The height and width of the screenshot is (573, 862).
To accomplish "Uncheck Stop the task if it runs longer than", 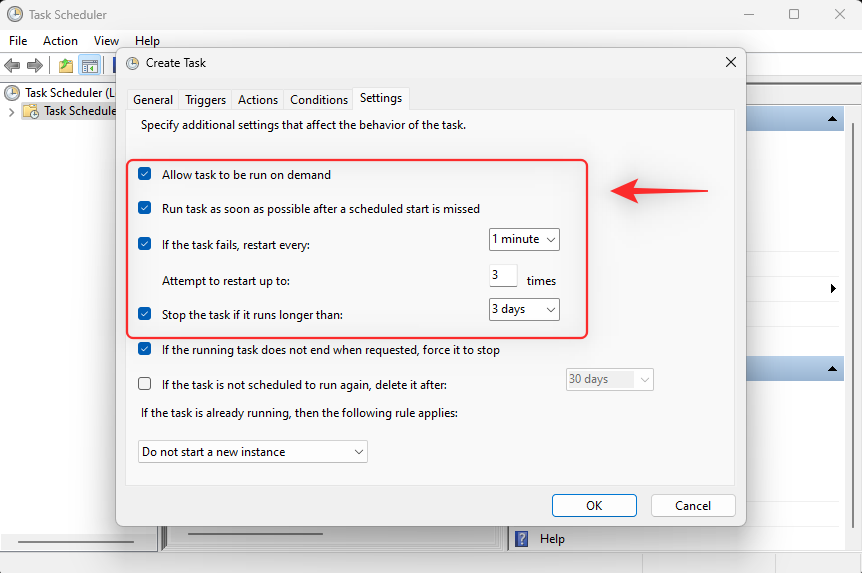I will (145, 314).
